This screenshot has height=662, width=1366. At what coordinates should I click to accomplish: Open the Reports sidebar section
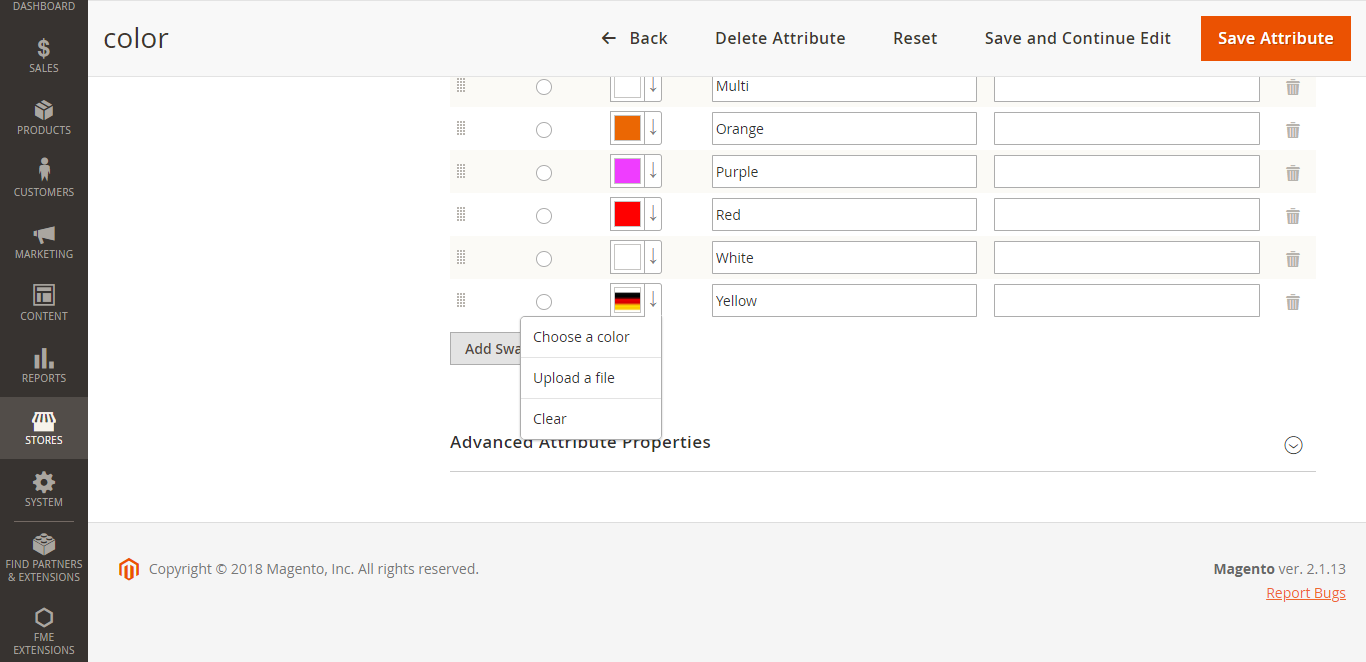pyautogui.click(x=44, y=366)
